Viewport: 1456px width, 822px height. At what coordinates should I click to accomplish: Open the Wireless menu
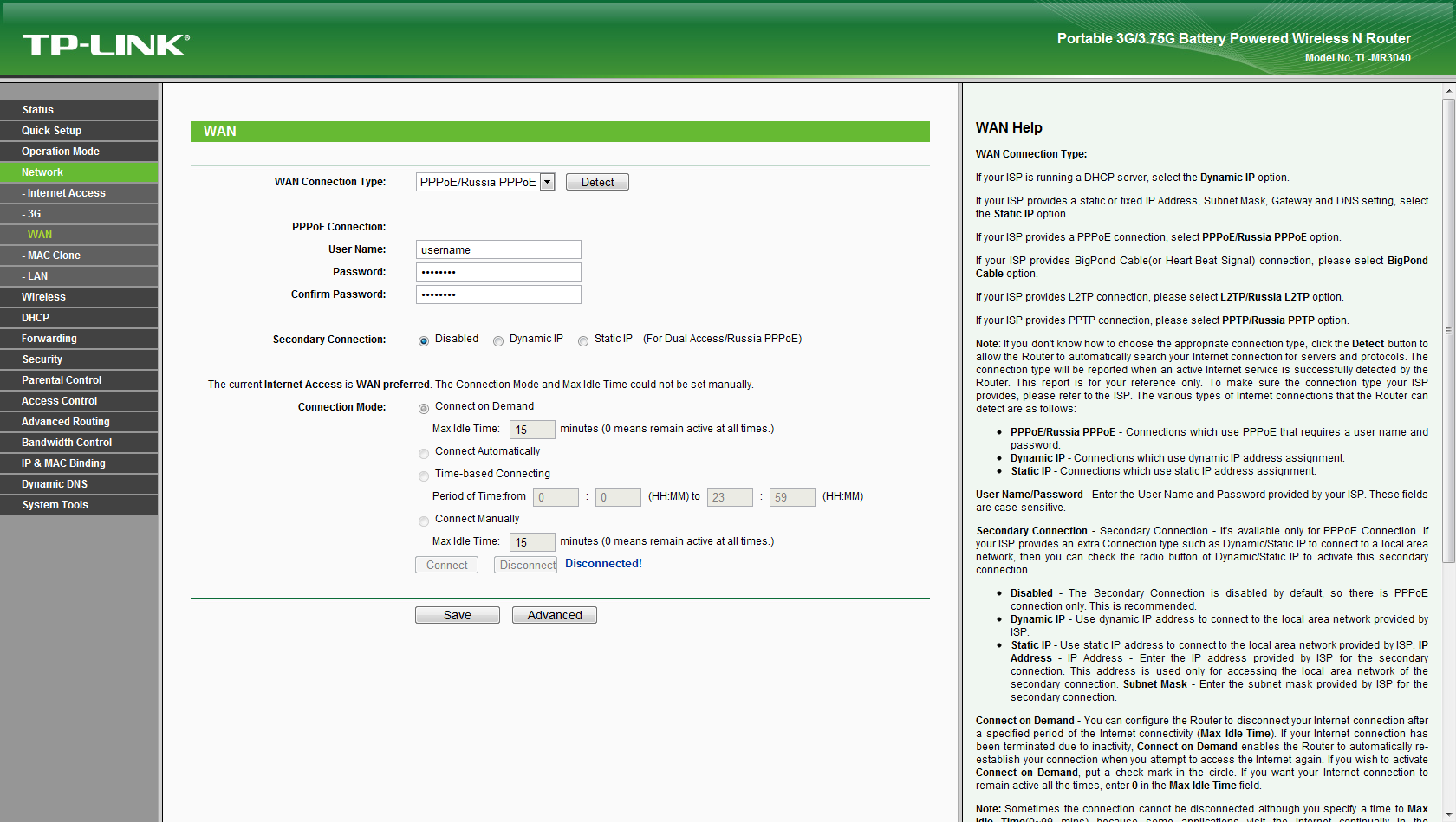pos(79,297)
